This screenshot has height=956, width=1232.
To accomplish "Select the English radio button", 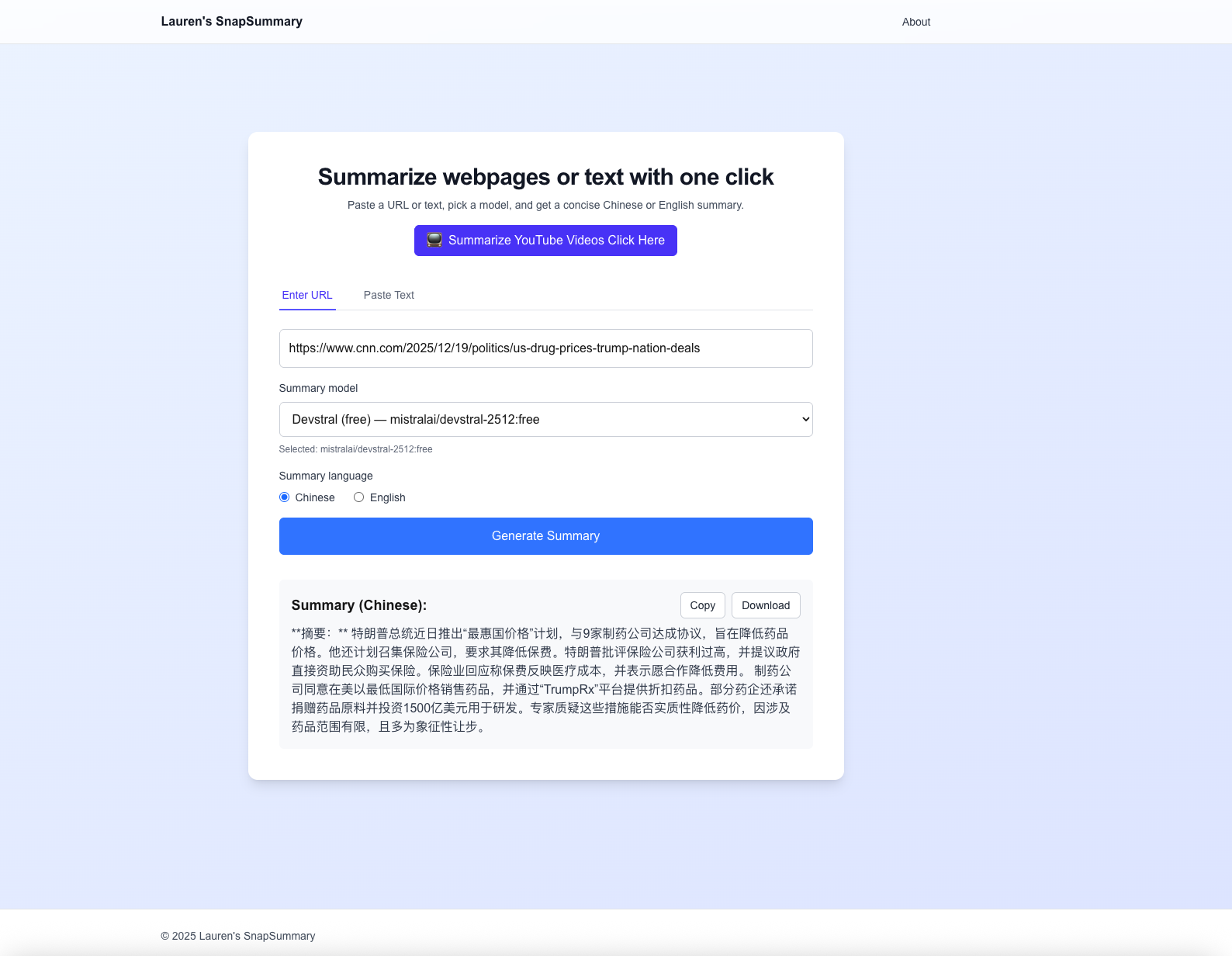I will coord(358,497).
